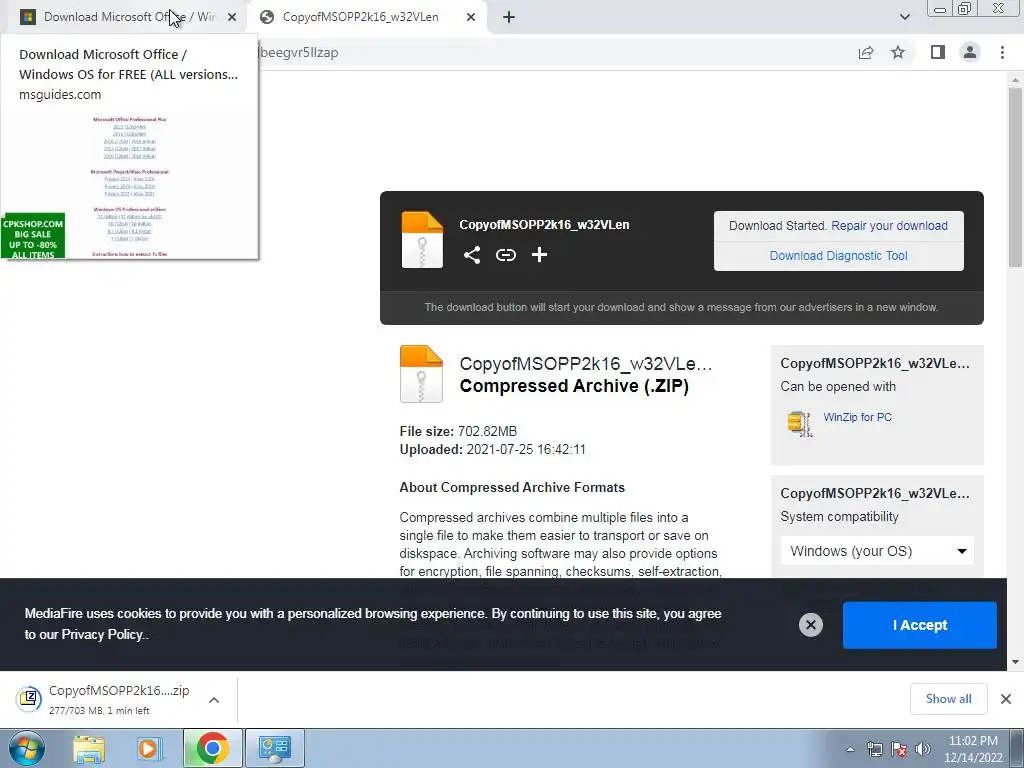Close the Download Microsoft Office tab
The width and height of the screenshot is (1024, 768).
point(232,18)
